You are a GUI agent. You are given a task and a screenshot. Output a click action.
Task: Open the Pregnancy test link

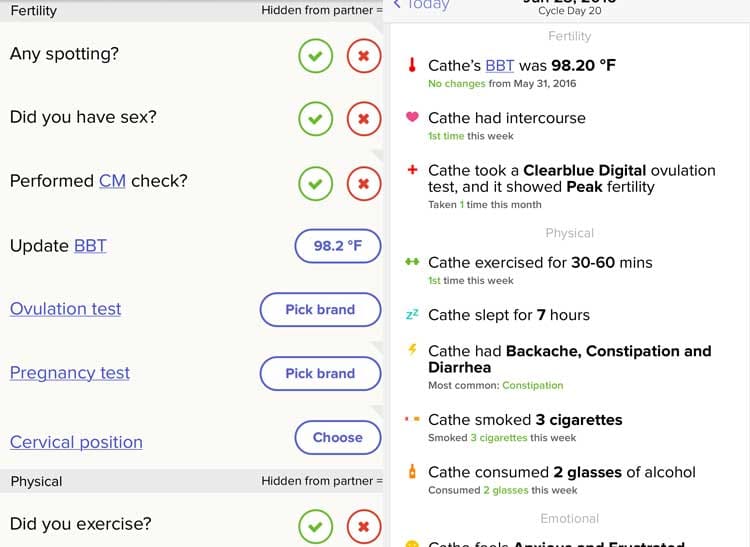coord(70,373)
